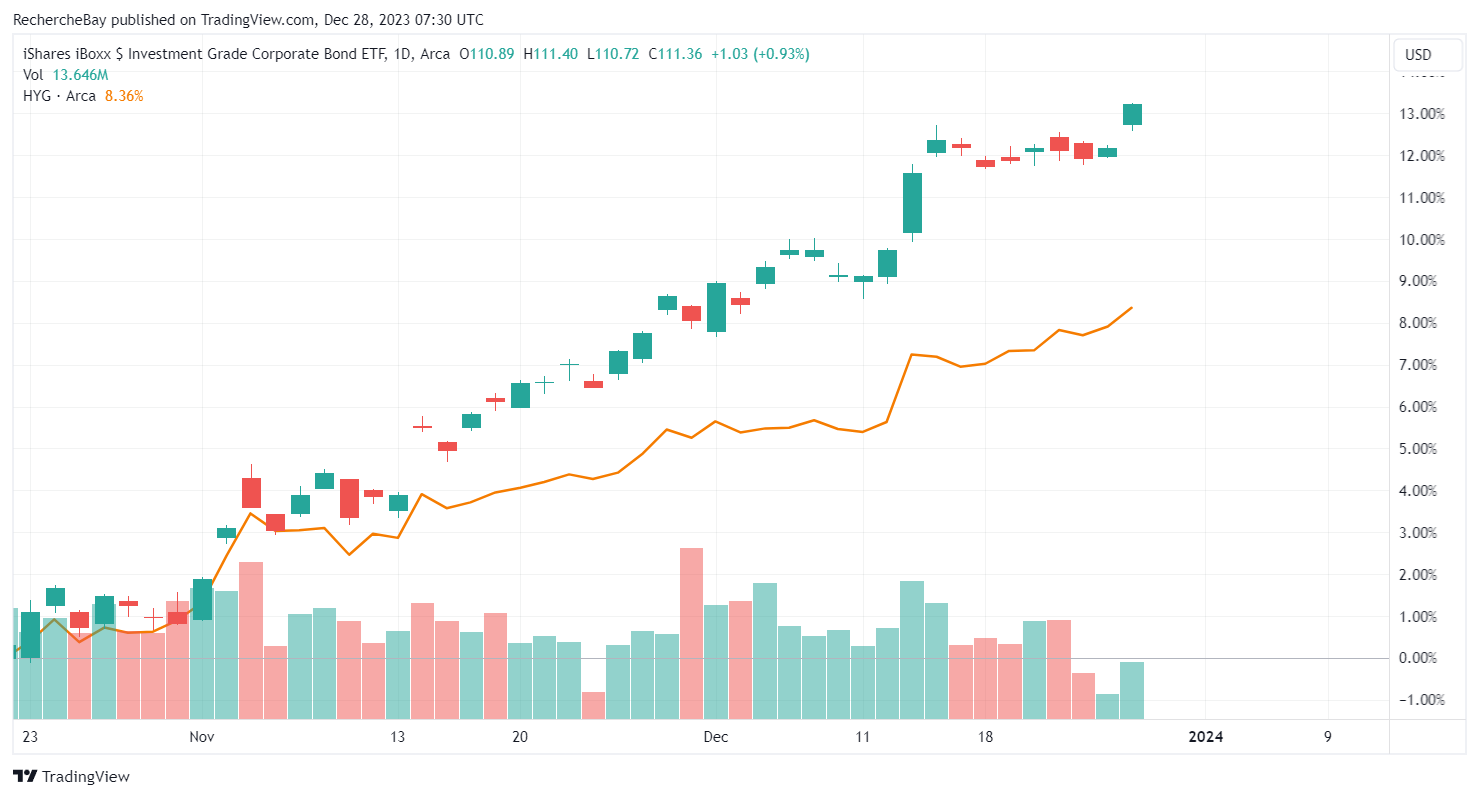The image size is (1479, 798).
Task: Click the 0.00% price axis label
Action: (x=1424, y=658)
